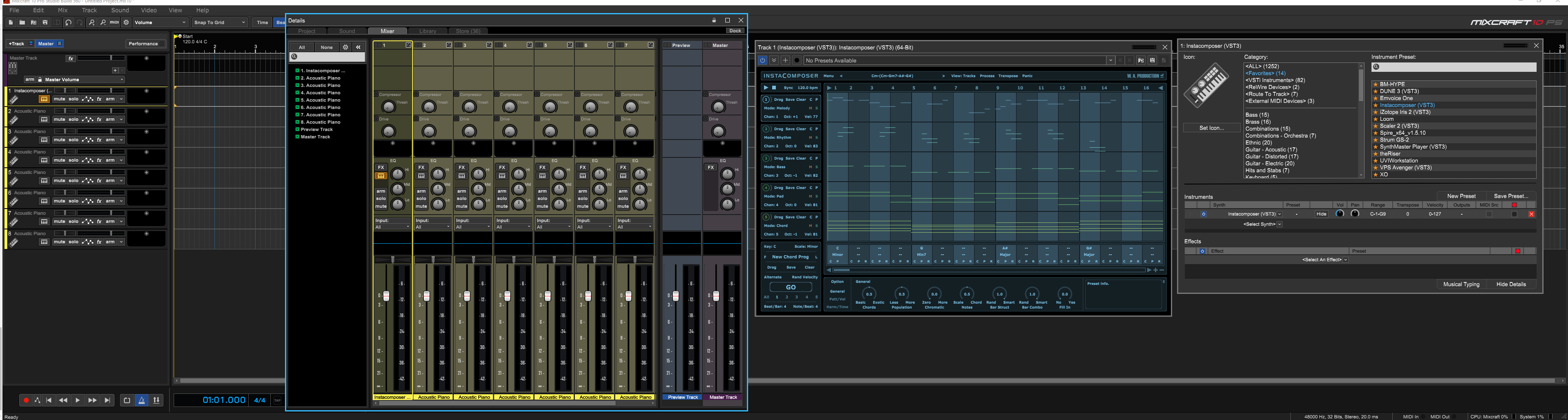Toggle the metronome button
This screenshot has height=420, width=1568.
(141, 400)
